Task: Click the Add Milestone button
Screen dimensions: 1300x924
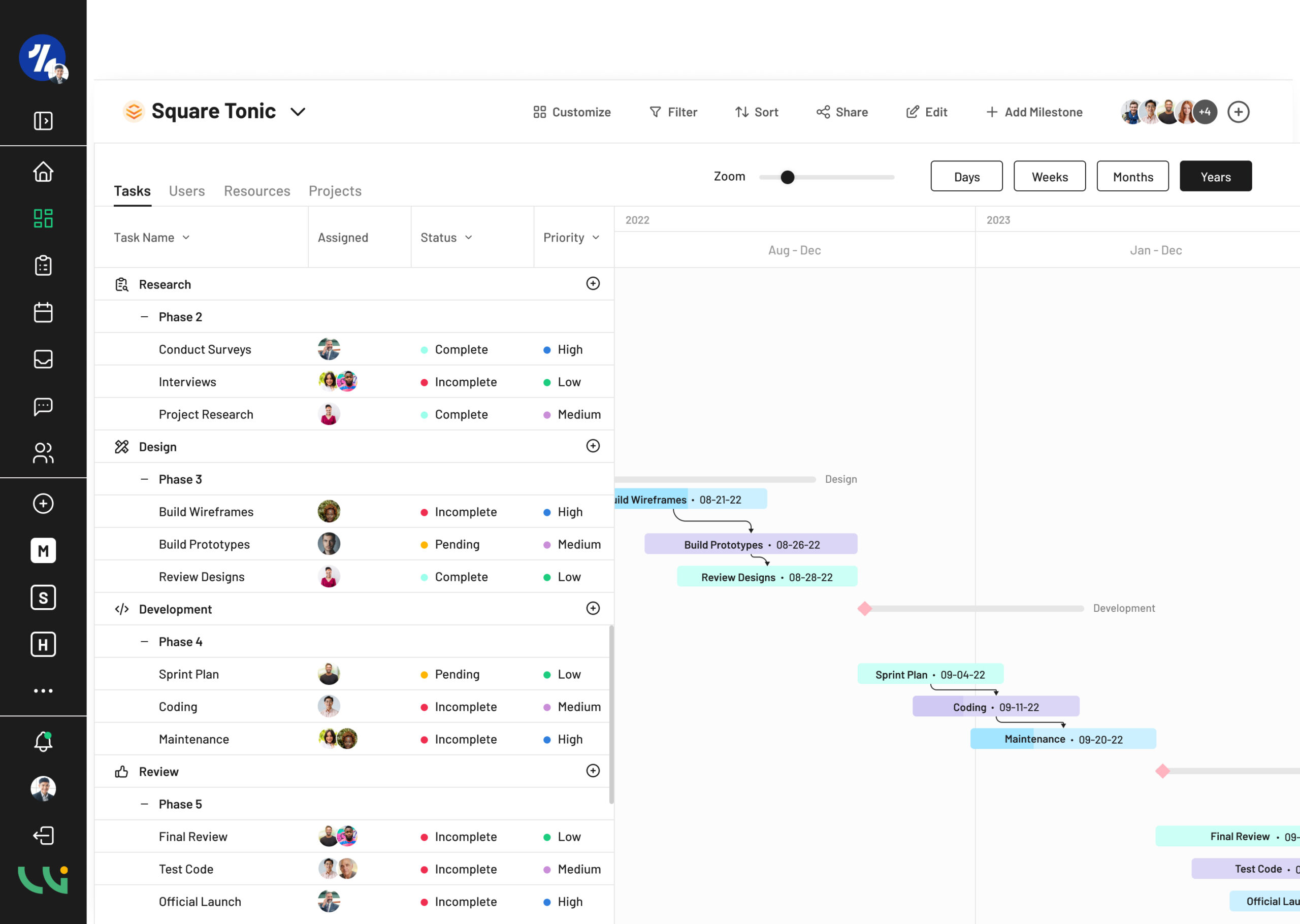Action: (x=1034, y=112)
